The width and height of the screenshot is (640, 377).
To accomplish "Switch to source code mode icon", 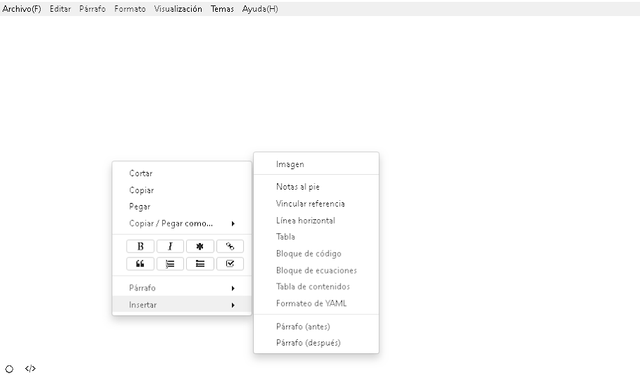I will click(30, 368).
